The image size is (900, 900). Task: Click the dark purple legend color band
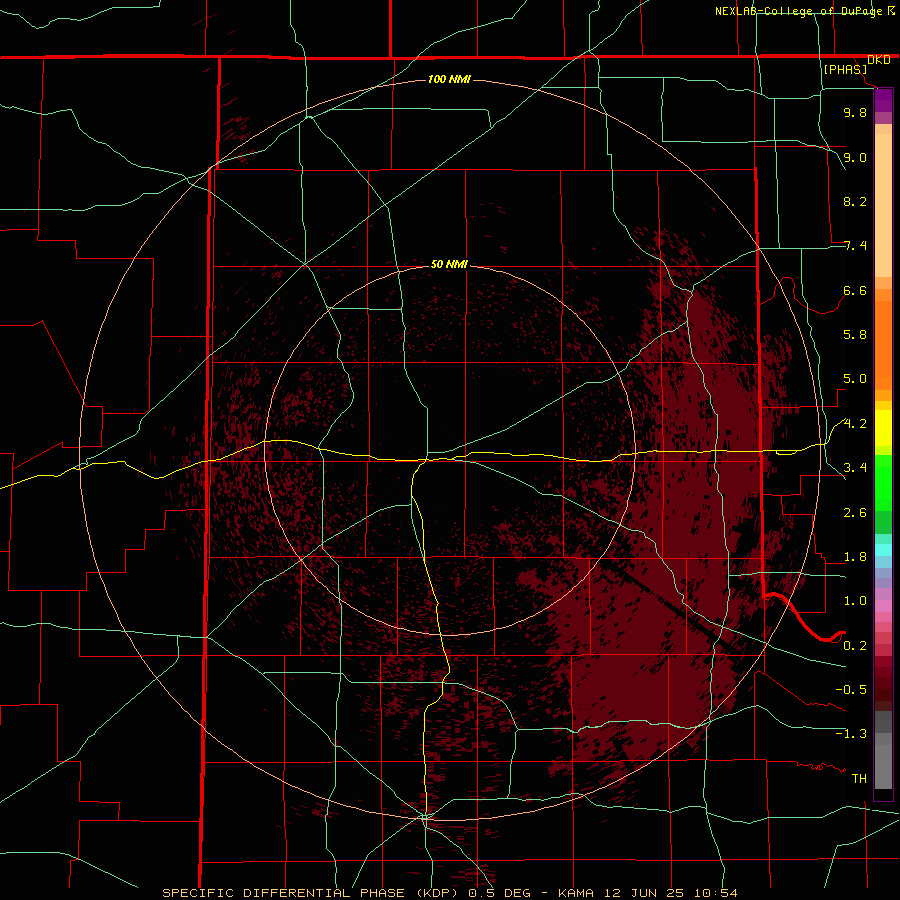pos(883,100)
